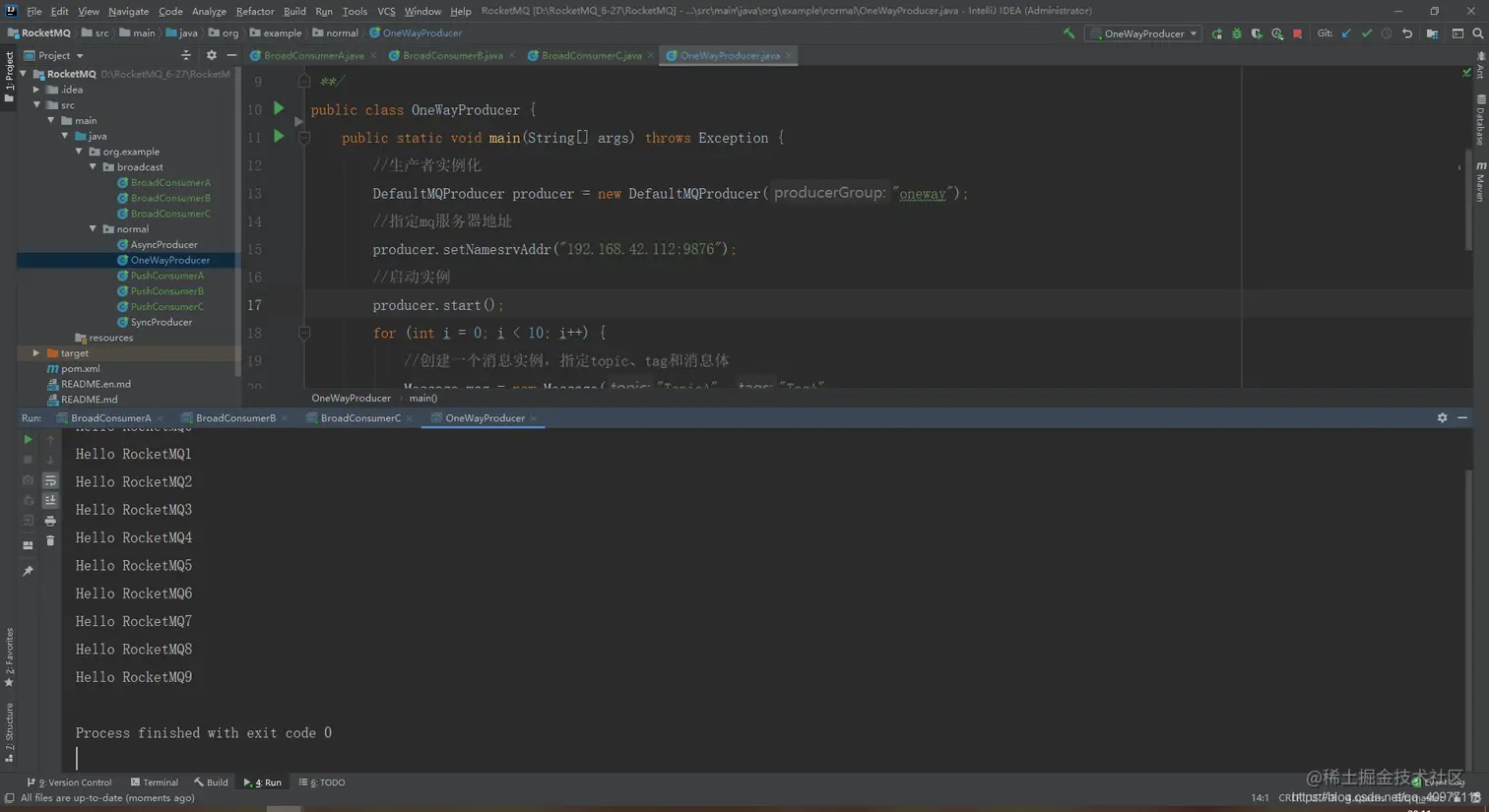Open the Build tool window
This screenshot has width=1489, height=812.
tap(211, 783)
